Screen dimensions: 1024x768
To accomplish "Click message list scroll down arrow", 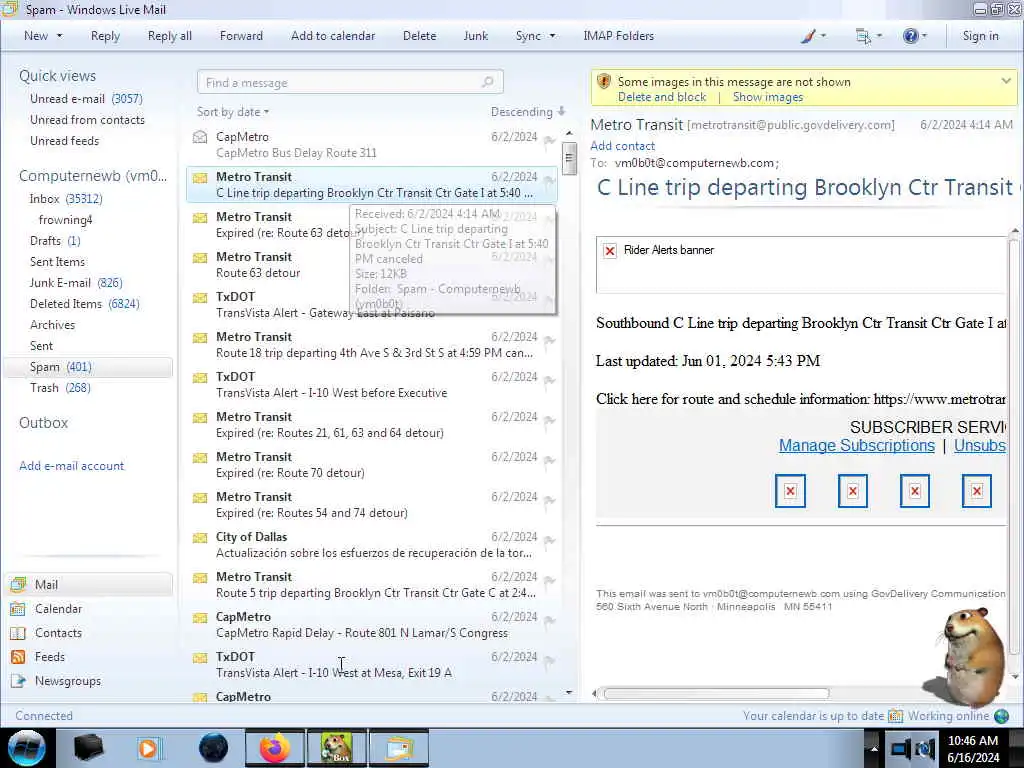I will [x=569, y=693].
